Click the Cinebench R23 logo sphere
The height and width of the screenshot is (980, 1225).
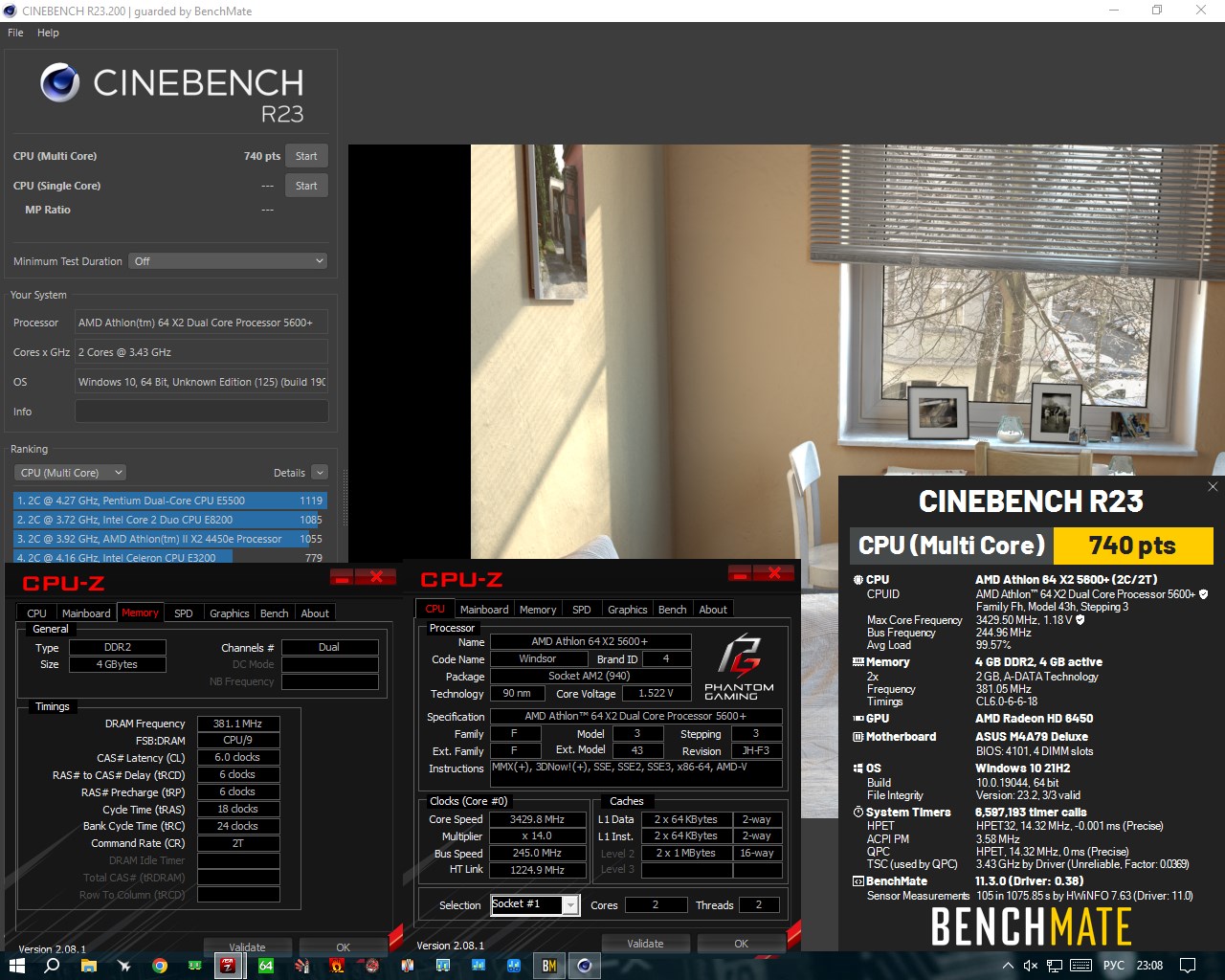click(60, 83)
